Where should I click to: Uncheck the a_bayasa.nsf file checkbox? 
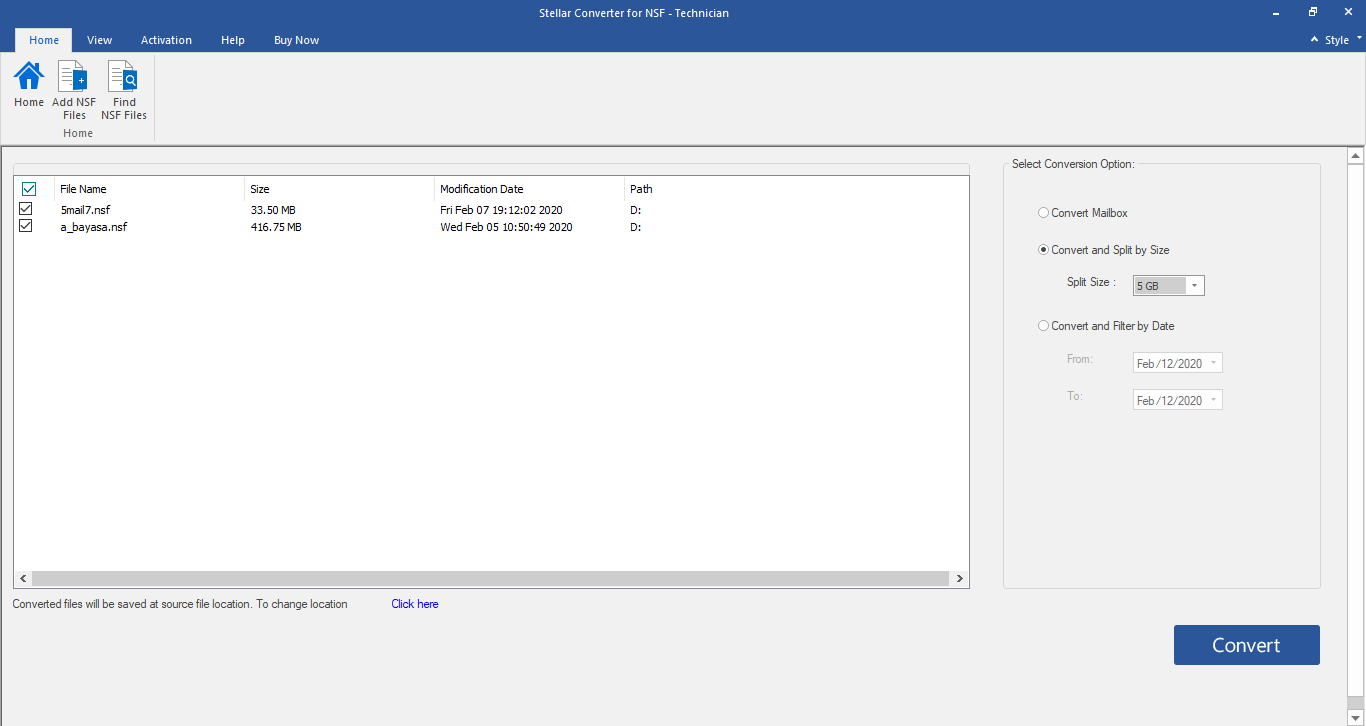point(26,226)
